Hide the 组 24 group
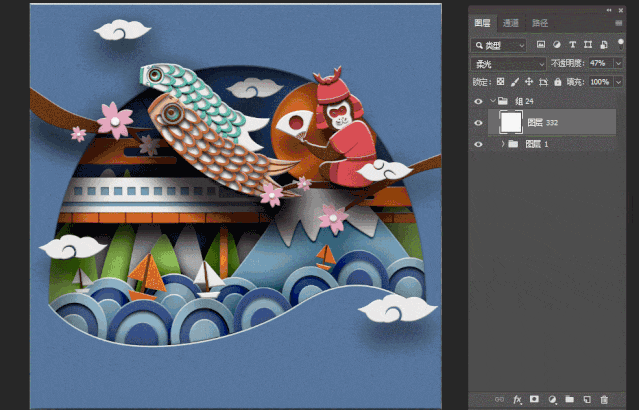 tap(478, 101)
